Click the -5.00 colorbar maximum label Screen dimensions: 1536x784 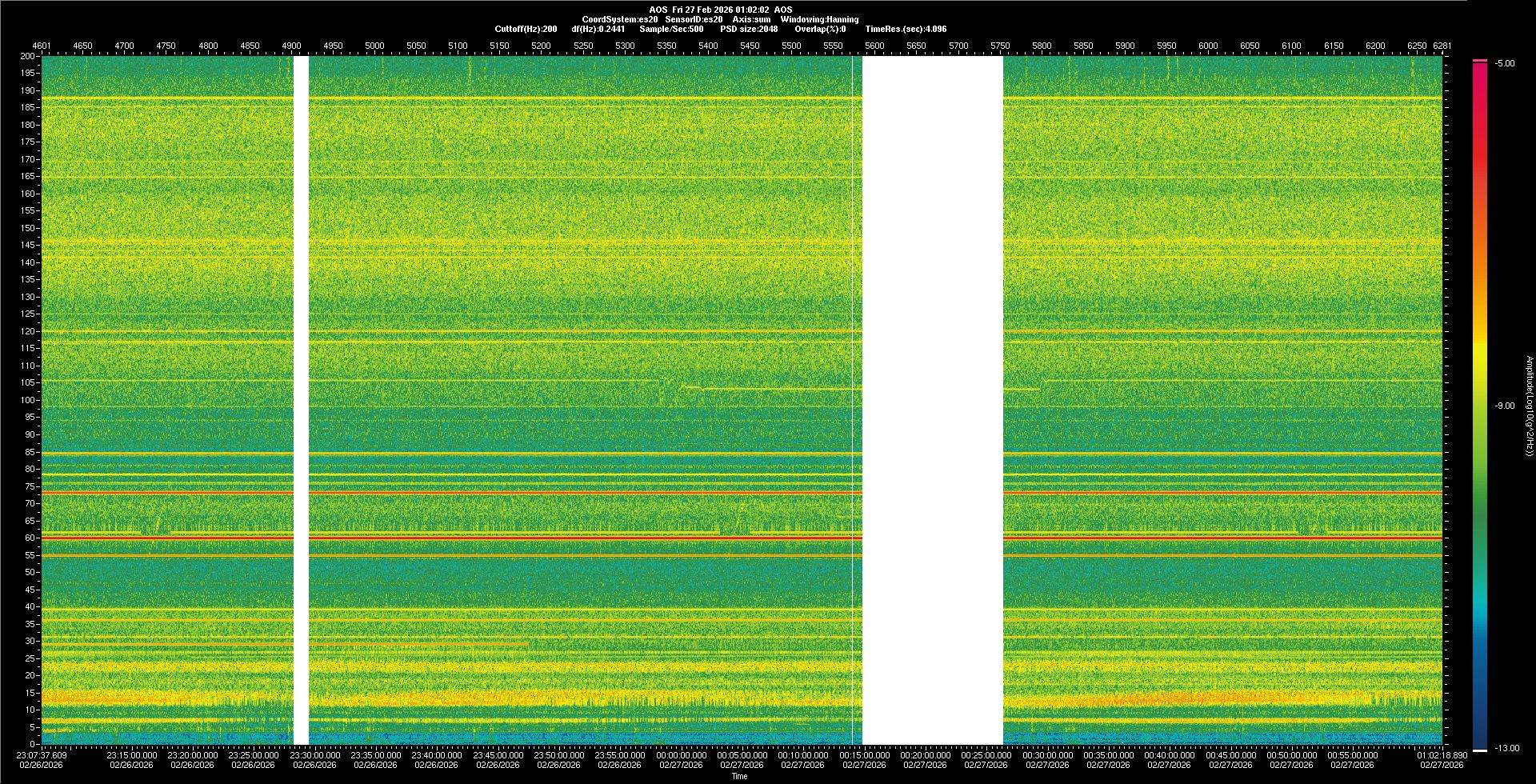[1504, 64]
